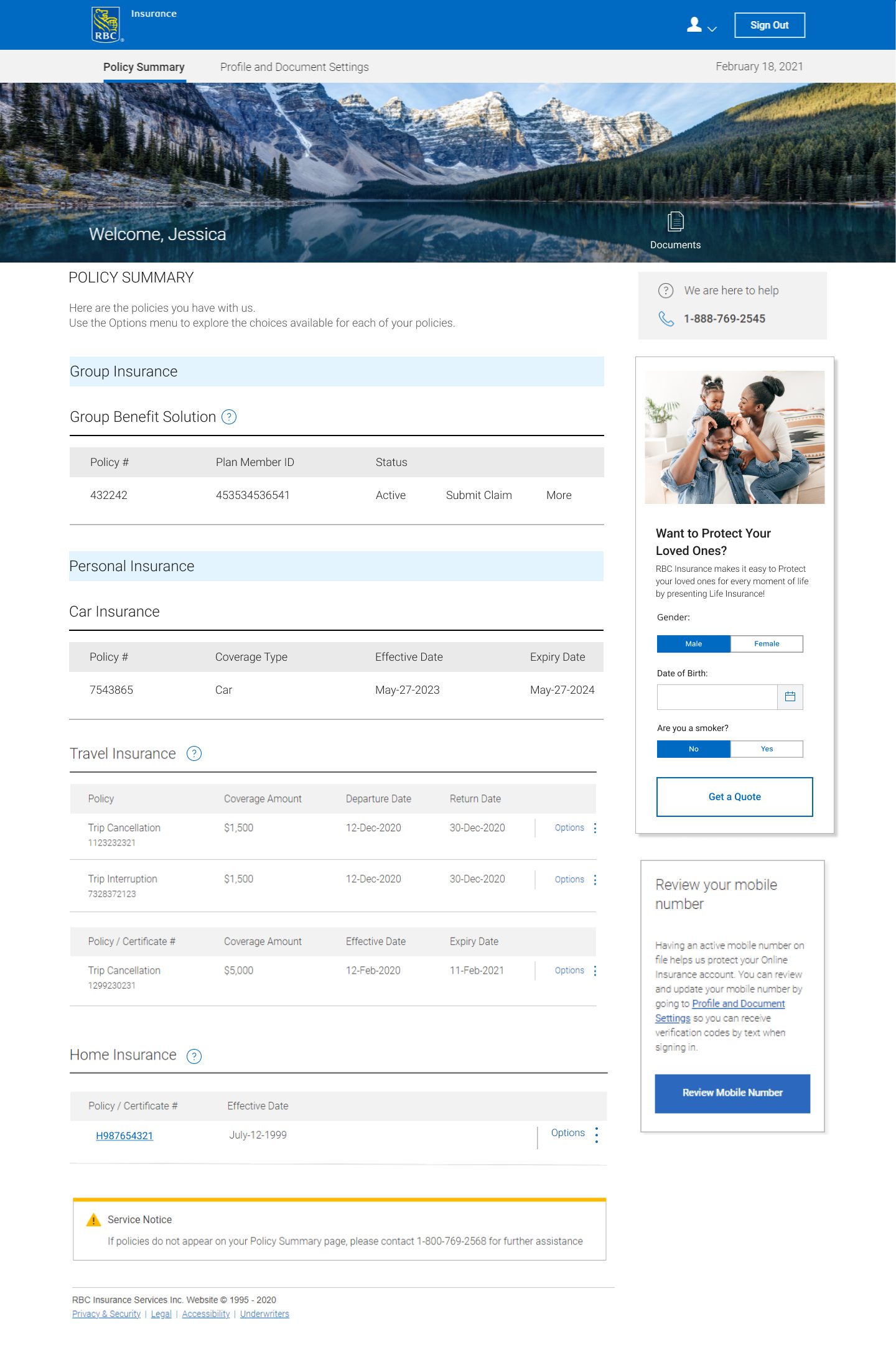Open kebab menu for Trip Cancellation 1299230231
The width and height of the screenshot is (896, 1370).
point(595,971)
